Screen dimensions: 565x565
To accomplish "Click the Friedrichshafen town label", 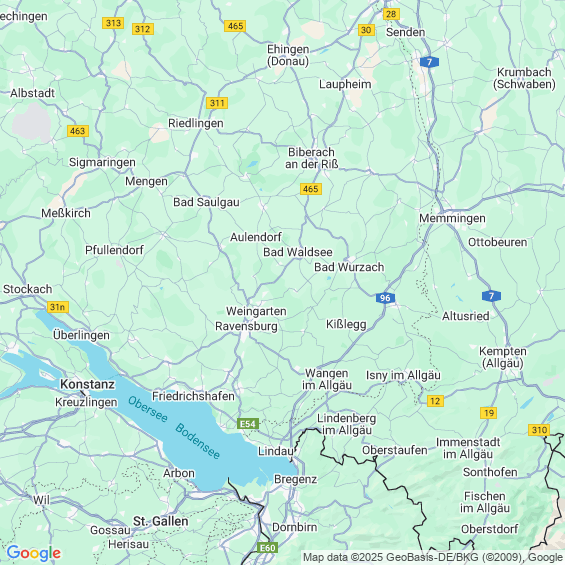I will click(x=193, y=396).
